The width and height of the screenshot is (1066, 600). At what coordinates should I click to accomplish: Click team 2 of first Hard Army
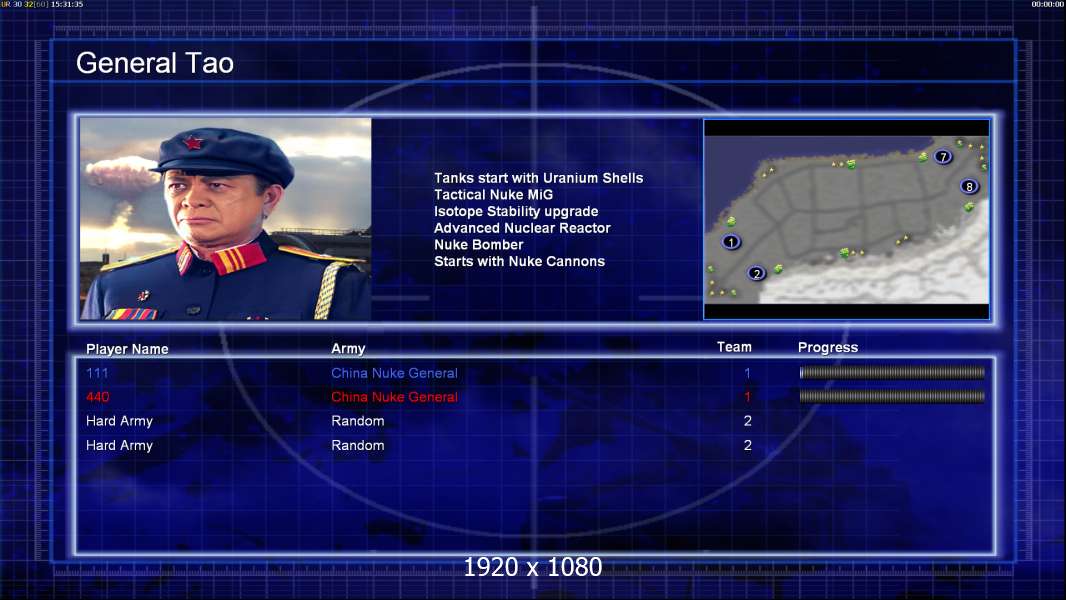pos(747,421)
